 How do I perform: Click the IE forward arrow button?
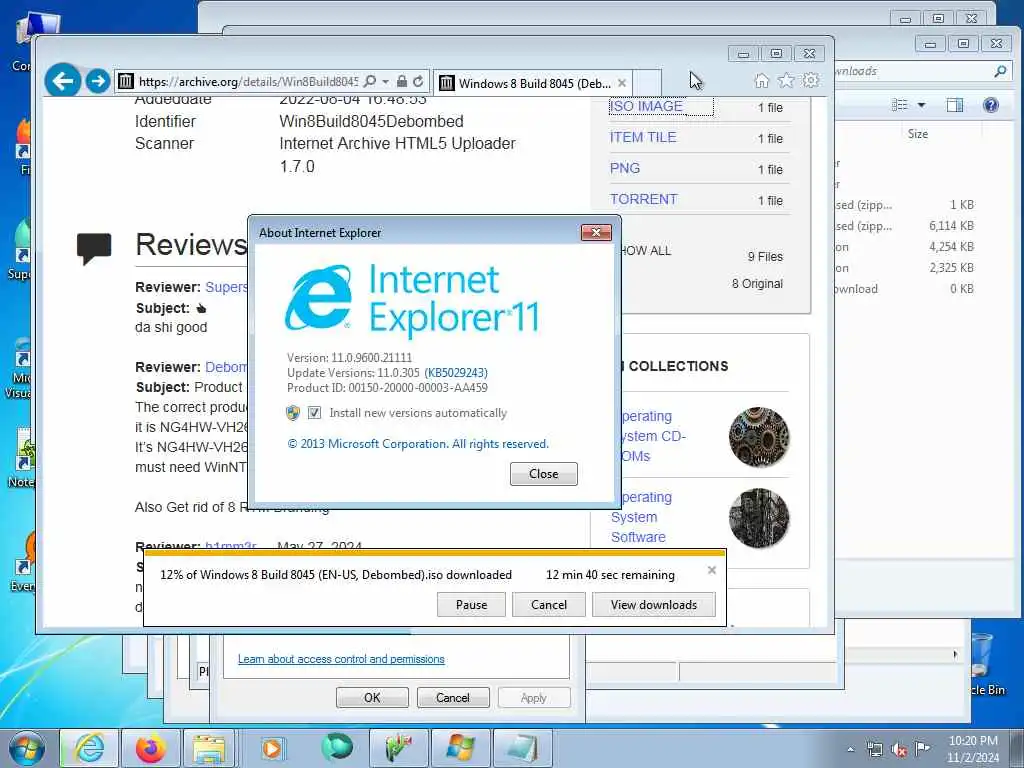(98, 81)
